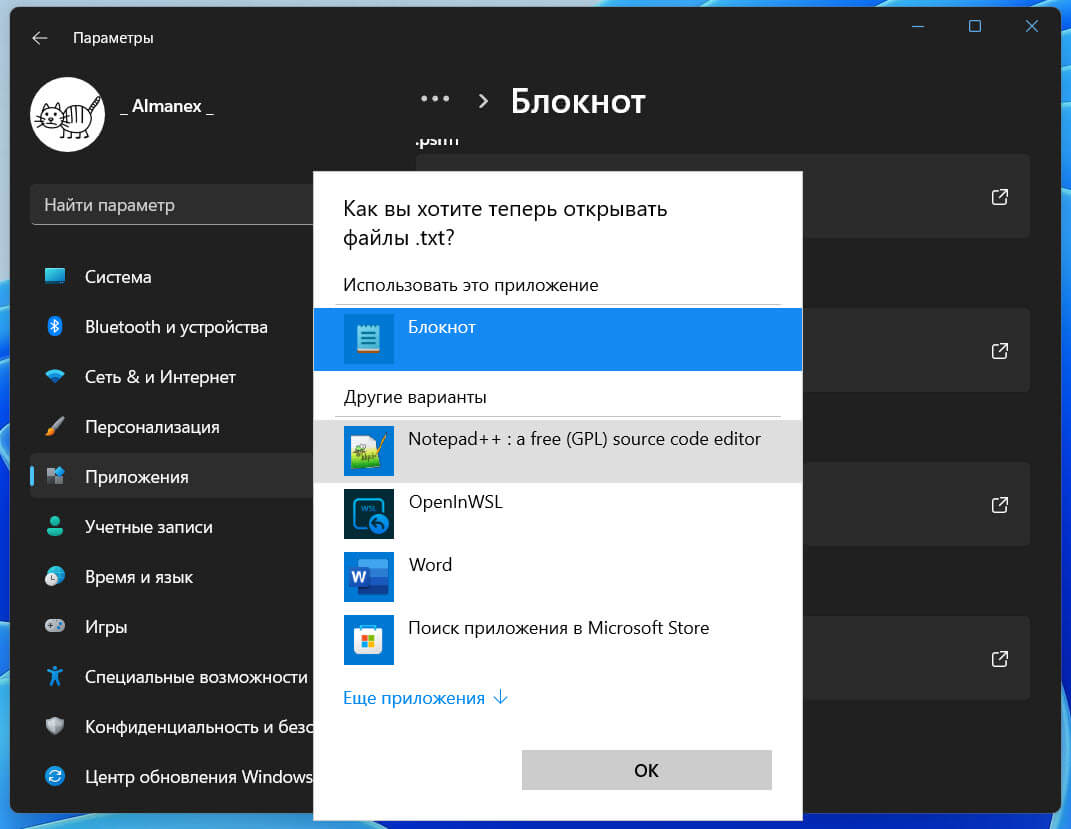Click the Windows Update refresh icon
This screenshot has width=1071, height=829.
pos(55,776)
